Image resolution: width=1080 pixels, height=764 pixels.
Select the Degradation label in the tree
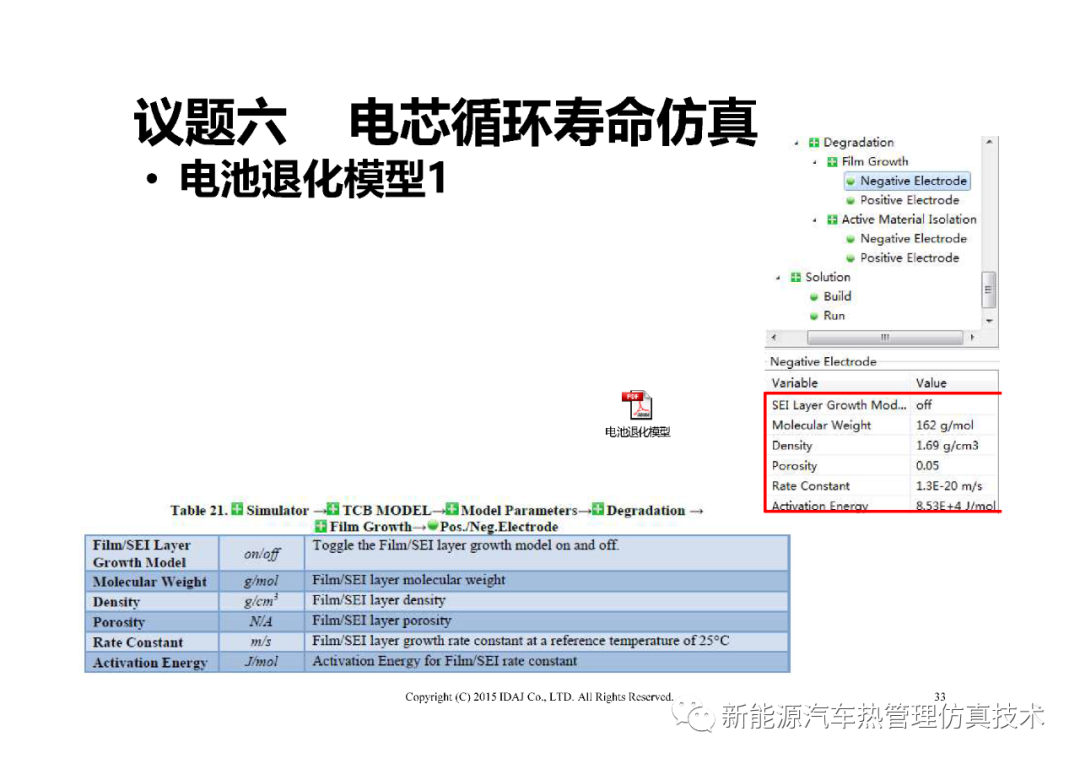pyautogui.click(x=858, y=143)
